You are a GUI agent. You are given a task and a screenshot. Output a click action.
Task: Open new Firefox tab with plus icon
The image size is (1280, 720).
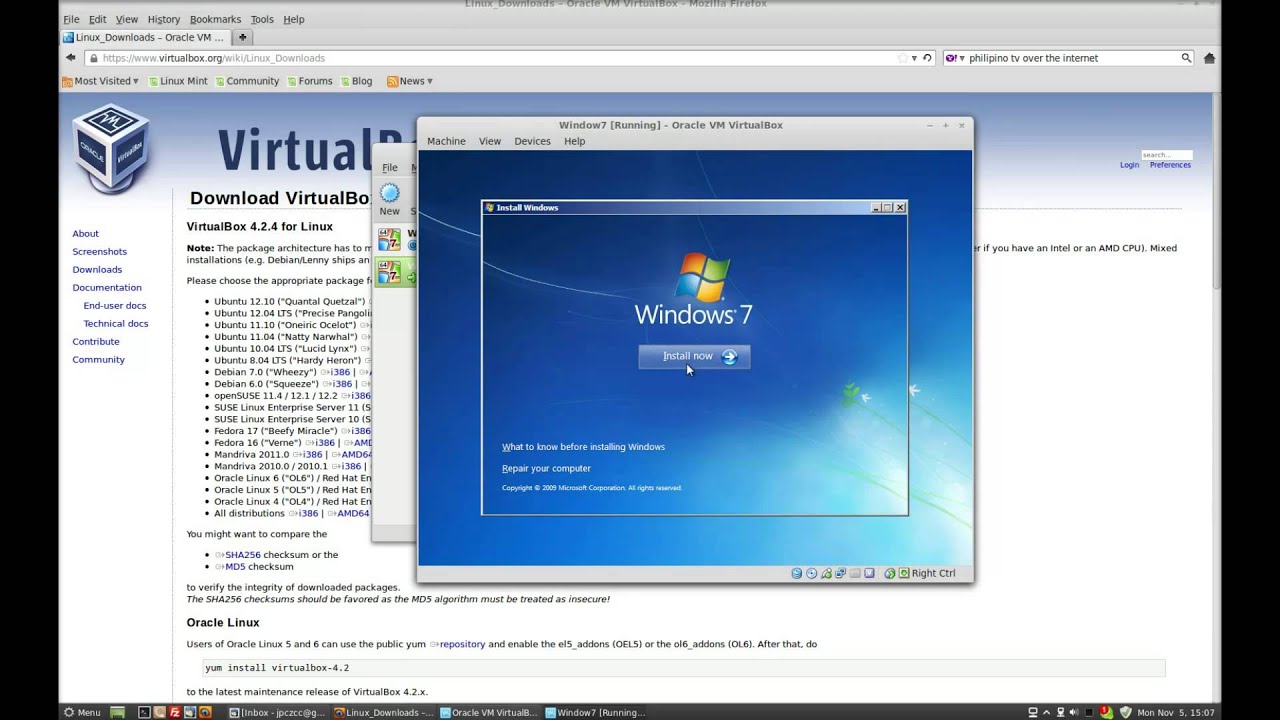click(x=242, y=37)
